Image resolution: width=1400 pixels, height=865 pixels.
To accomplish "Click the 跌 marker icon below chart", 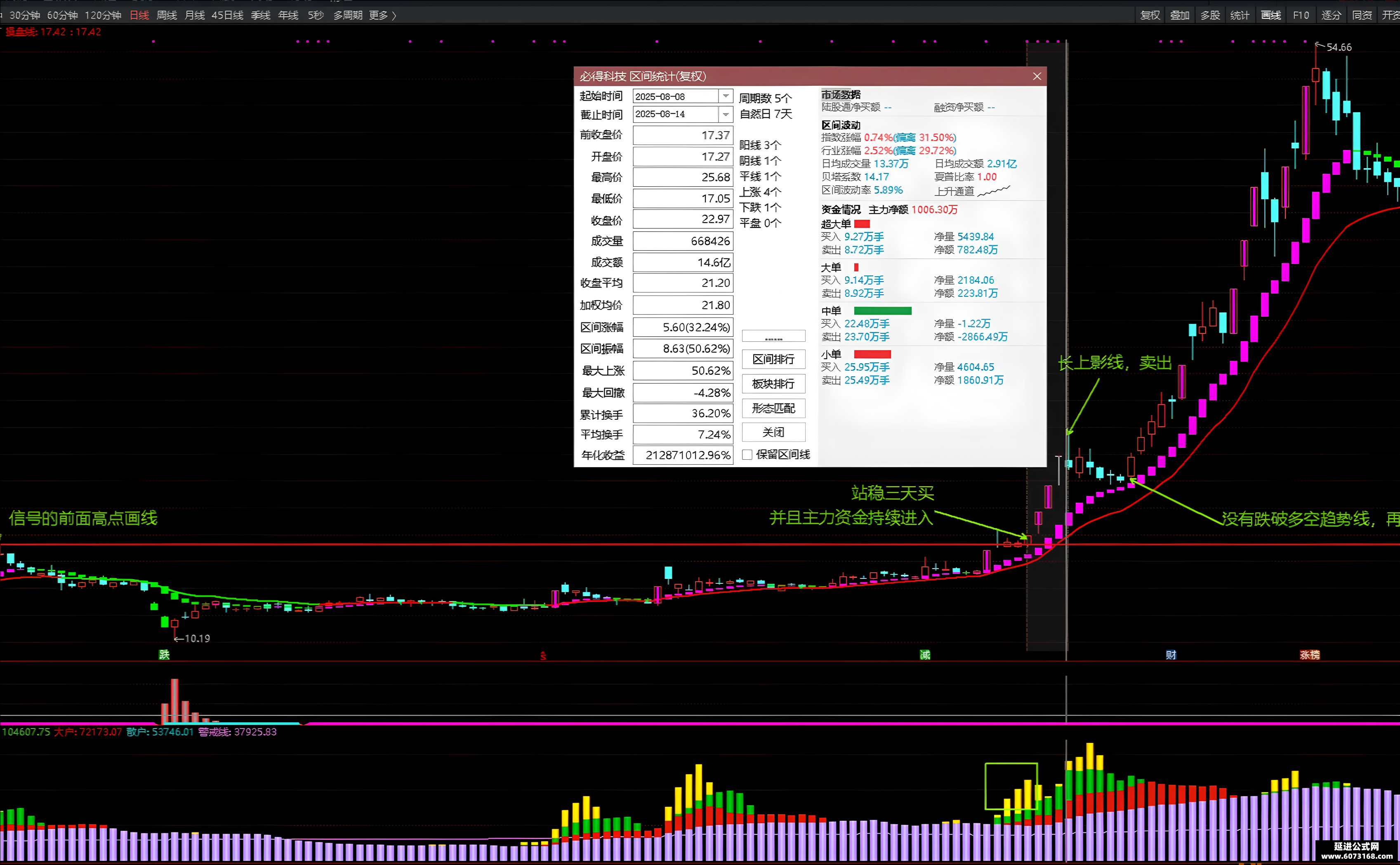I will point(164,655).
